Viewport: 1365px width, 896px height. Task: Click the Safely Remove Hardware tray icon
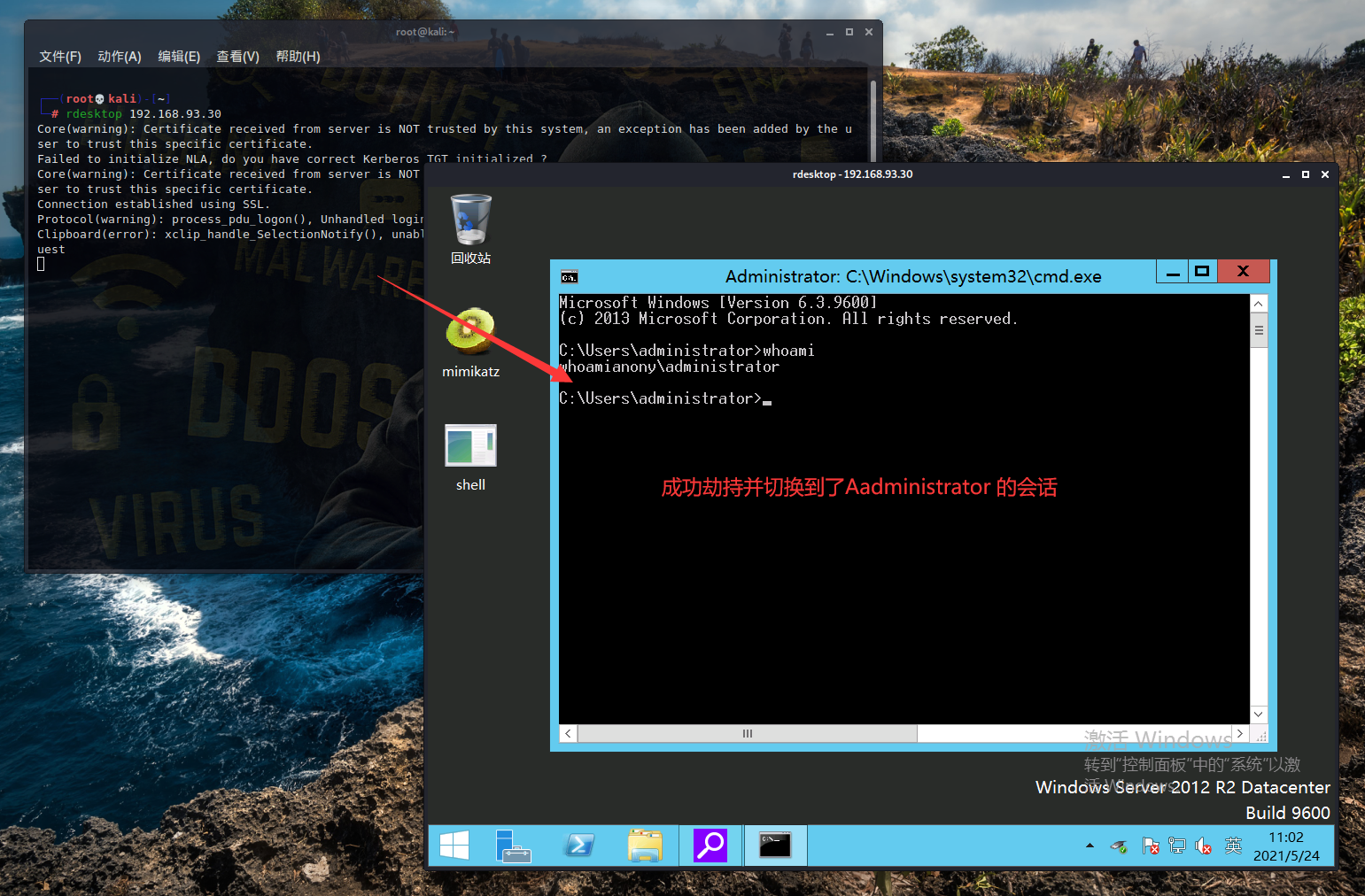pyautogui.click(x=1120, y=846)
